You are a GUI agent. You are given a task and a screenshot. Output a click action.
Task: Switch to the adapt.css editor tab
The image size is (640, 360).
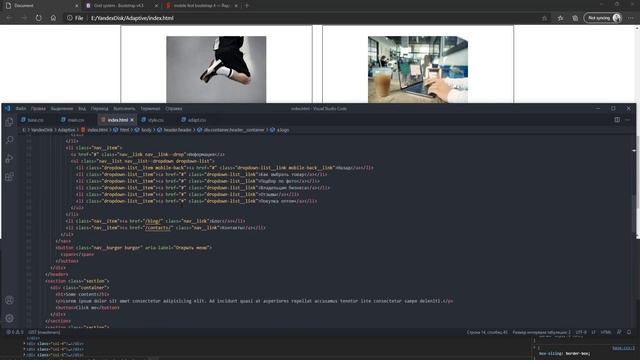point(196,120)
